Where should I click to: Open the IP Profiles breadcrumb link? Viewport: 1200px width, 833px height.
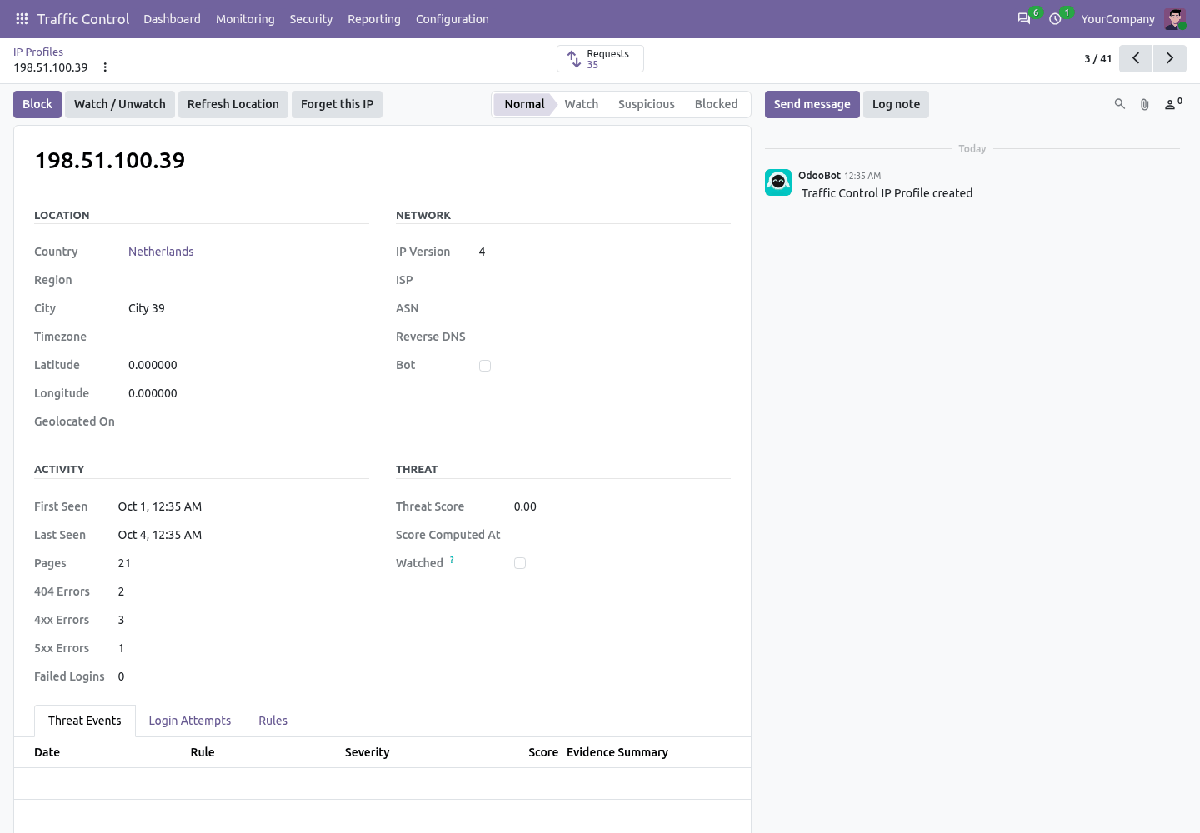click(x=38, y=52)
